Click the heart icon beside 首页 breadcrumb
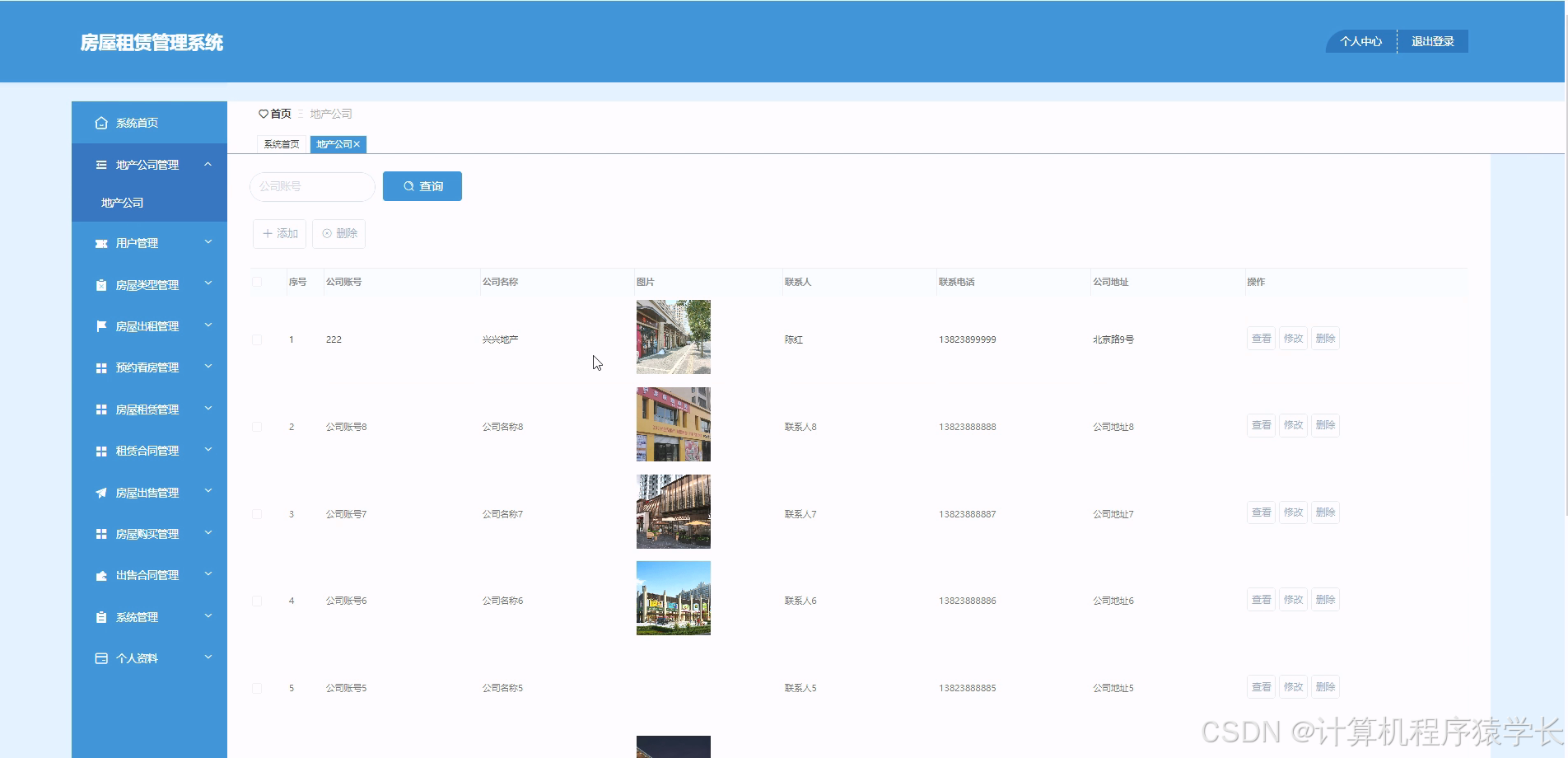 coord(264,114)
